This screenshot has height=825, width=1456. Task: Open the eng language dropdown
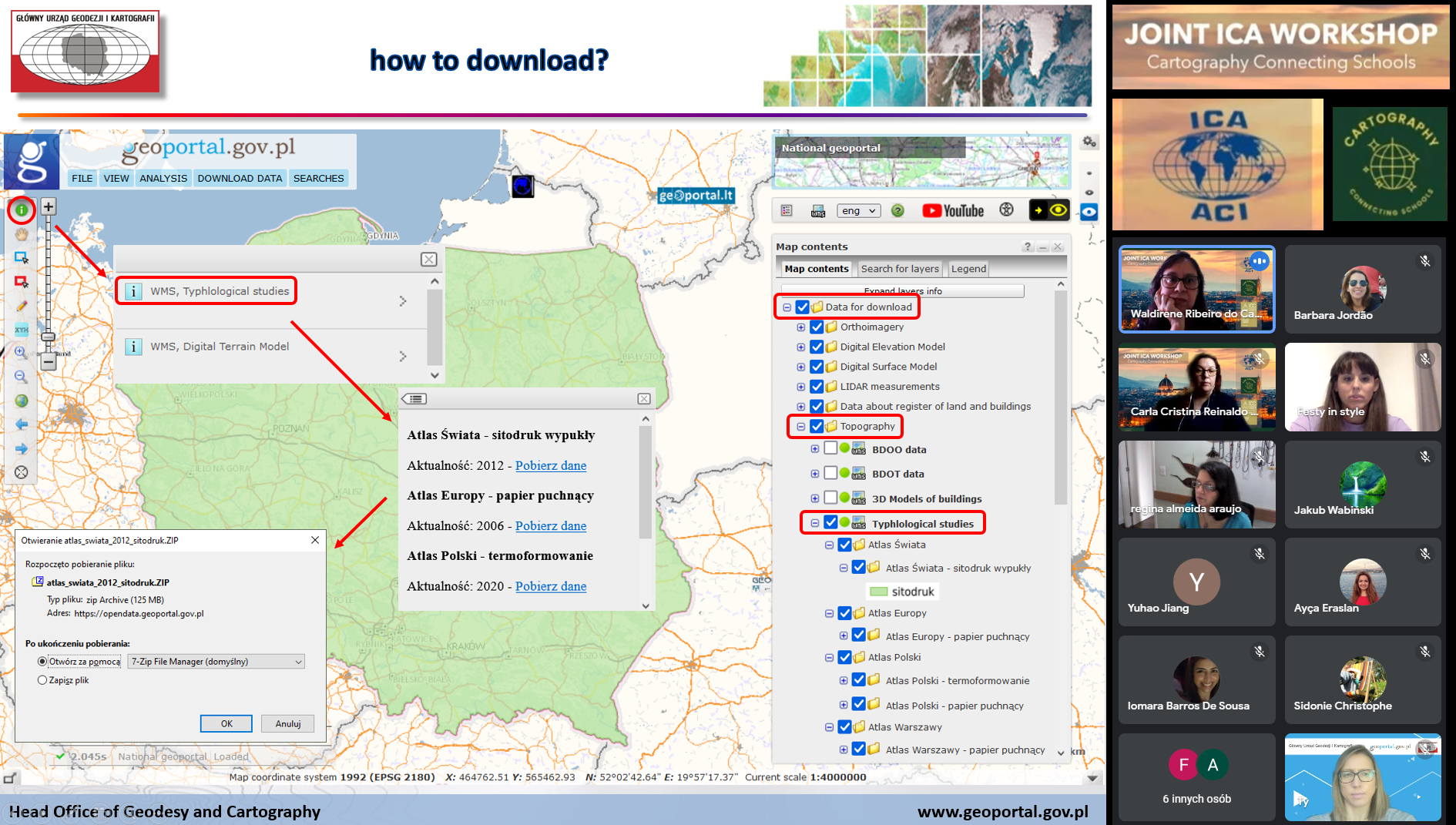point(858,211)
